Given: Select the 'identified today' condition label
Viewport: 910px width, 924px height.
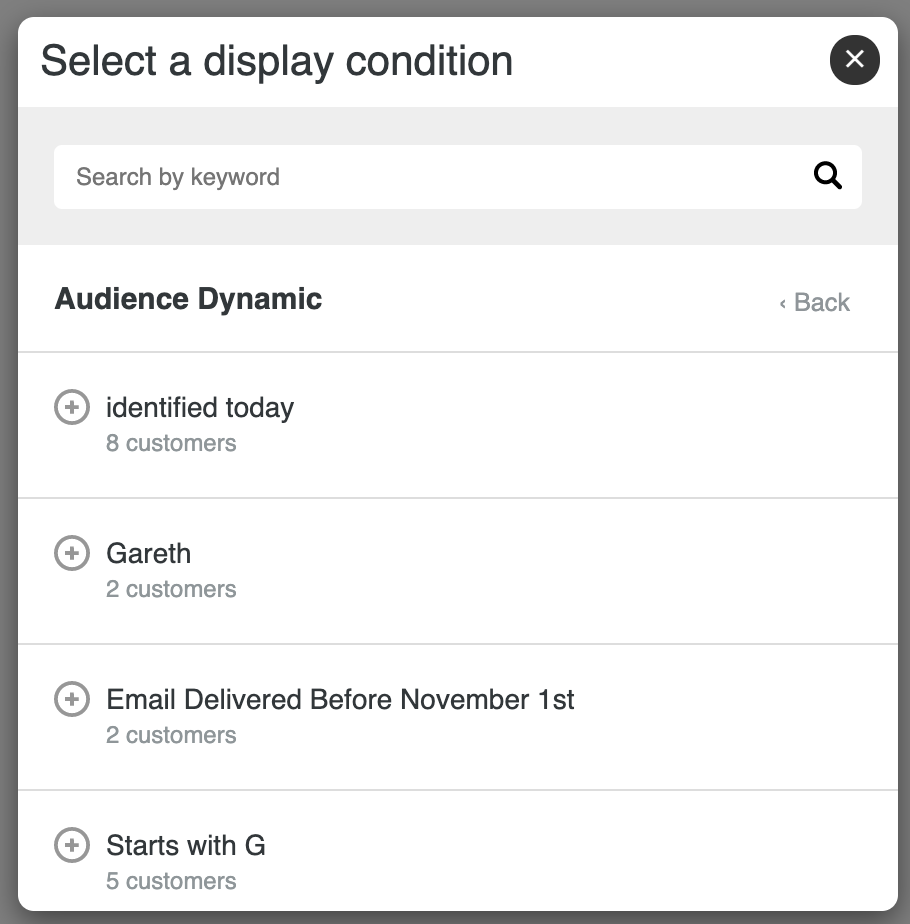Looking at the screenshot, I should 200,408.
